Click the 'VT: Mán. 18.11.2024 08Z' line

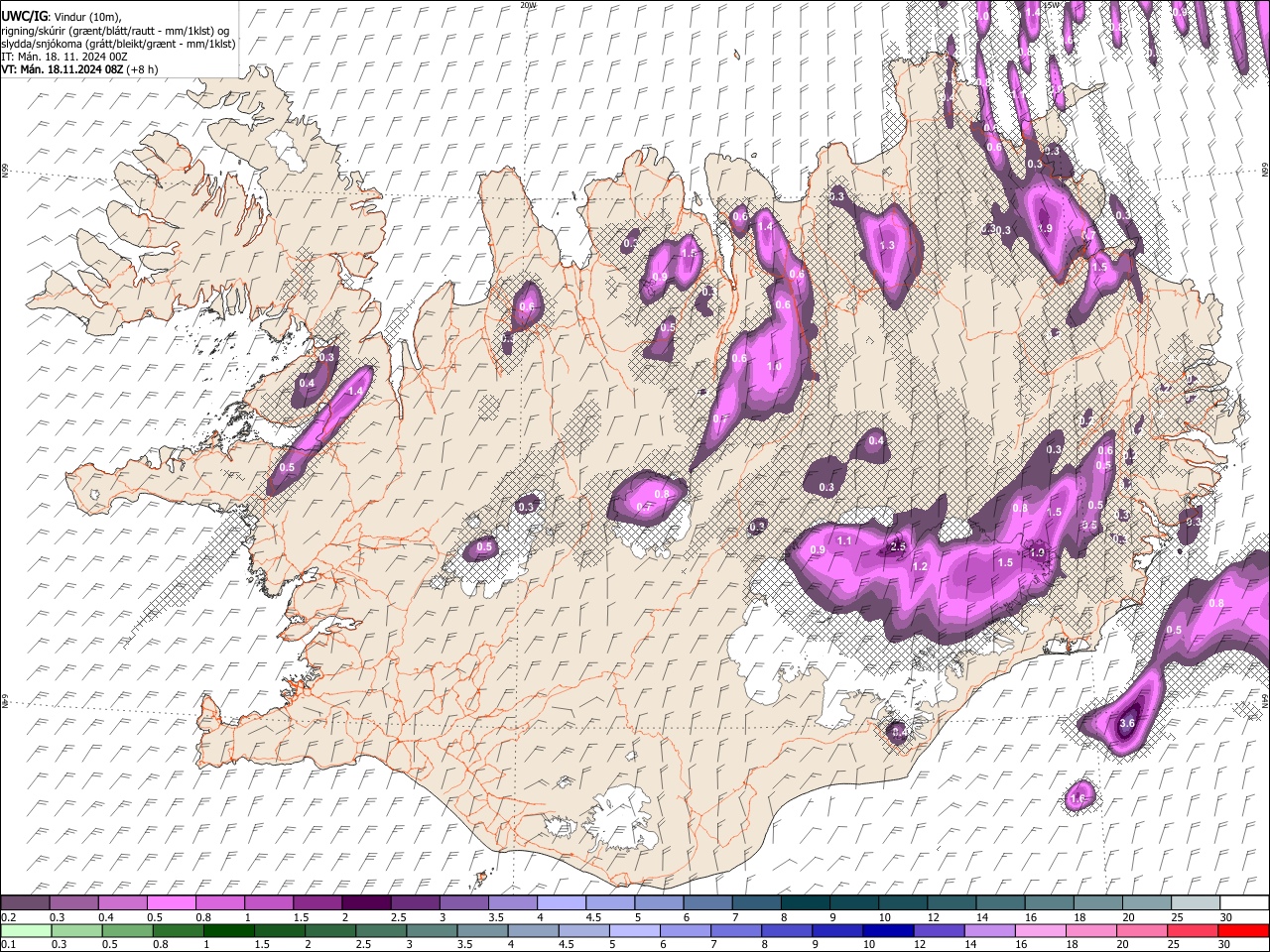coord(62,70)
